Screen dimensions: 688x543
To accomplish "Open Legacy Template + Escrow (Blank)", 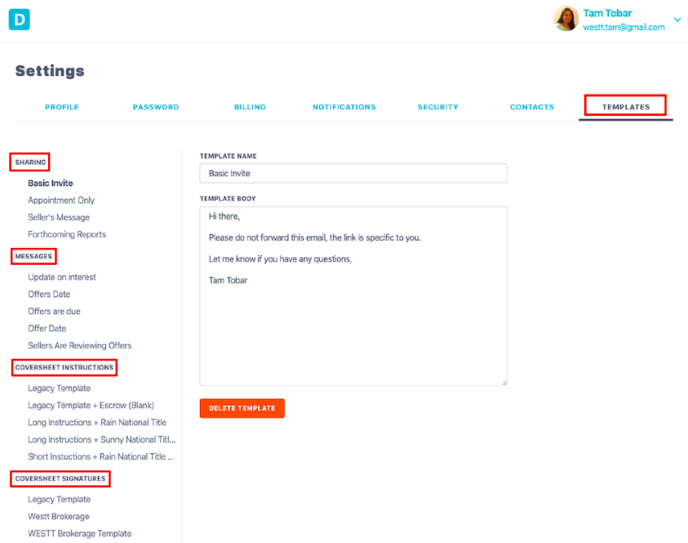I will 91,405.
